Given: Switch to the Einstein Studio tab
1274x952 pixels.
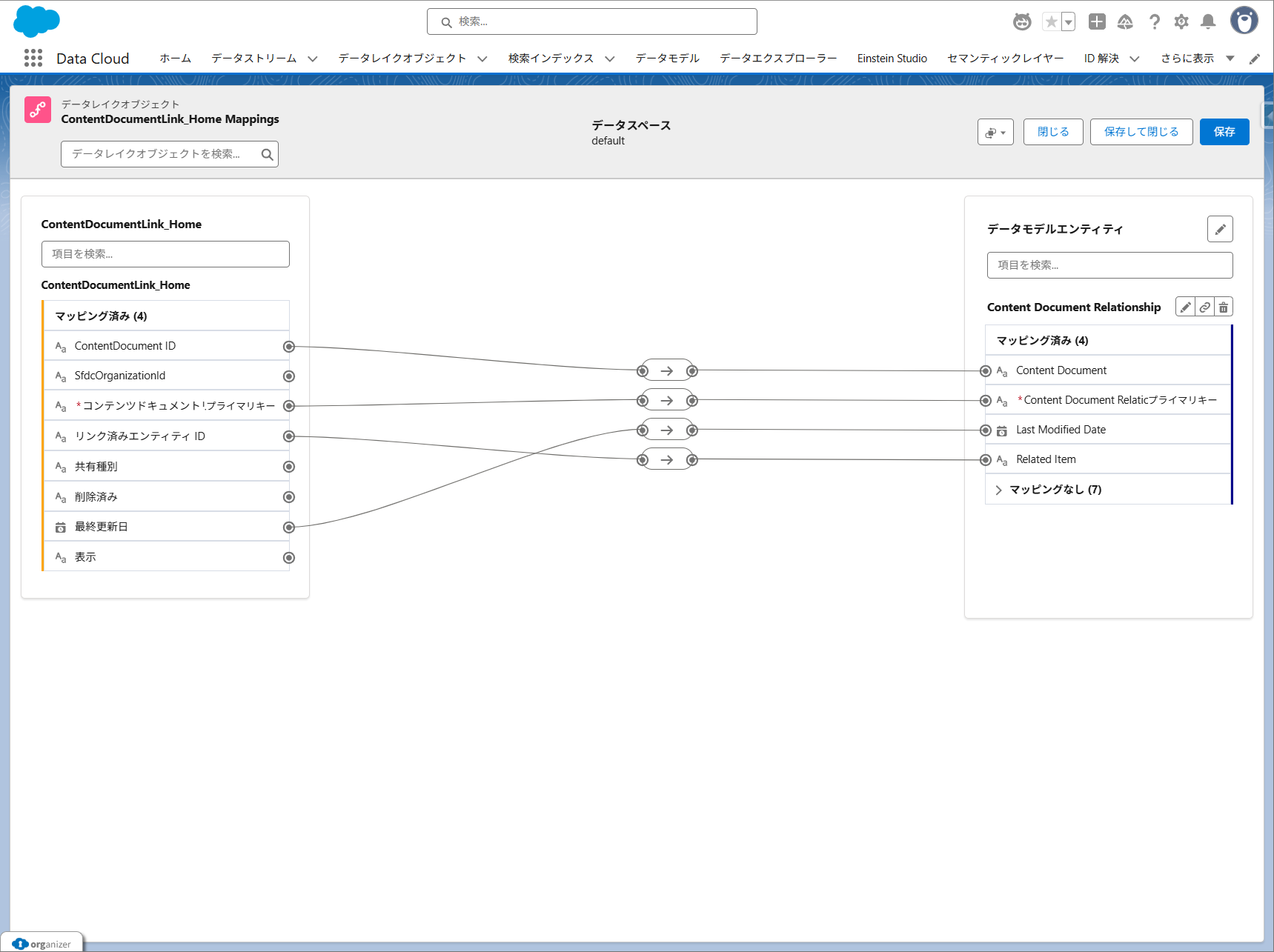Looking at the screenshot, I should point(892,59).
